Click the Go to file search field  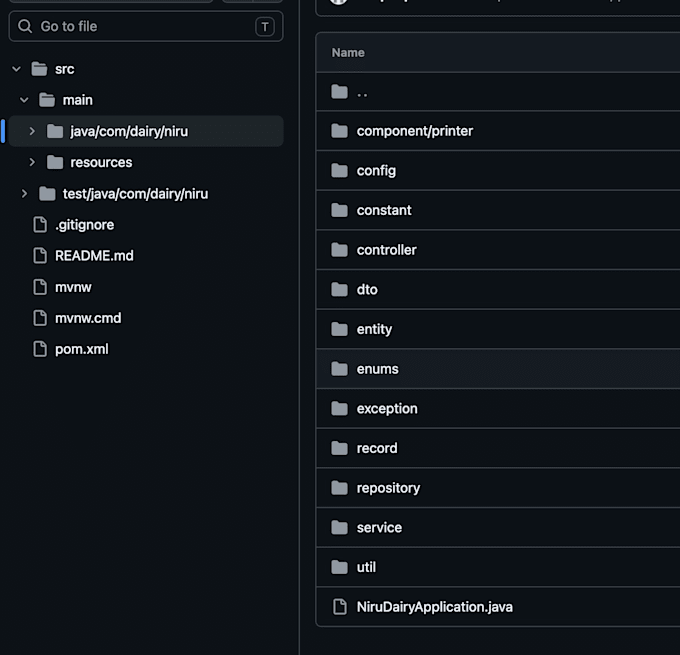click(x=146, y=26)
